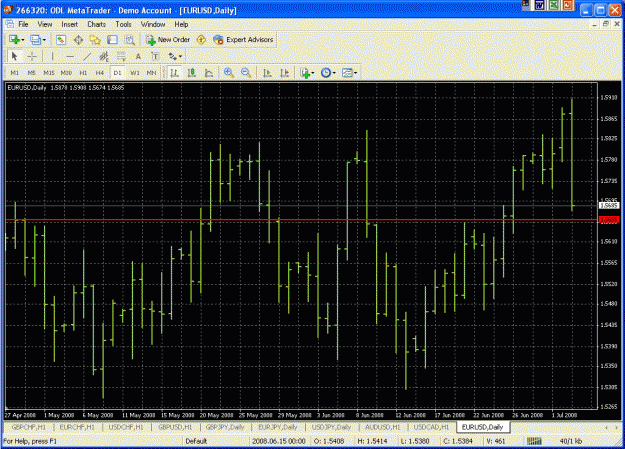Viewport: 625px width, 449px height.
Task: Select the horizontal line drawing tool
Action: [70, 56]
